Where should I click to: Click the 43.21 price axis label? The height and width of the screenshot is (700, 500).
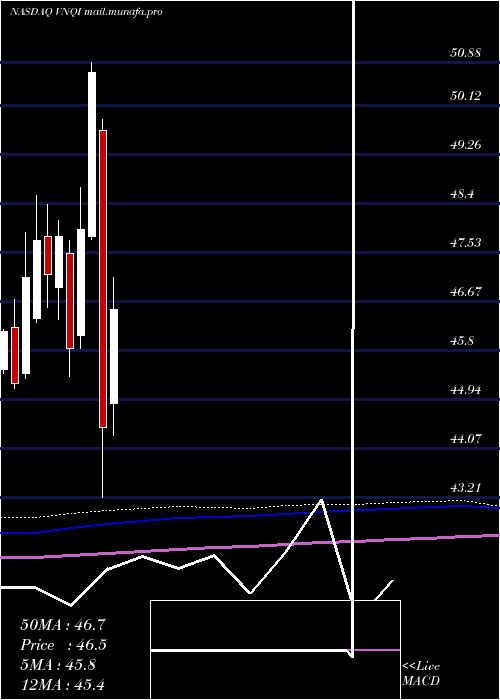466,488
